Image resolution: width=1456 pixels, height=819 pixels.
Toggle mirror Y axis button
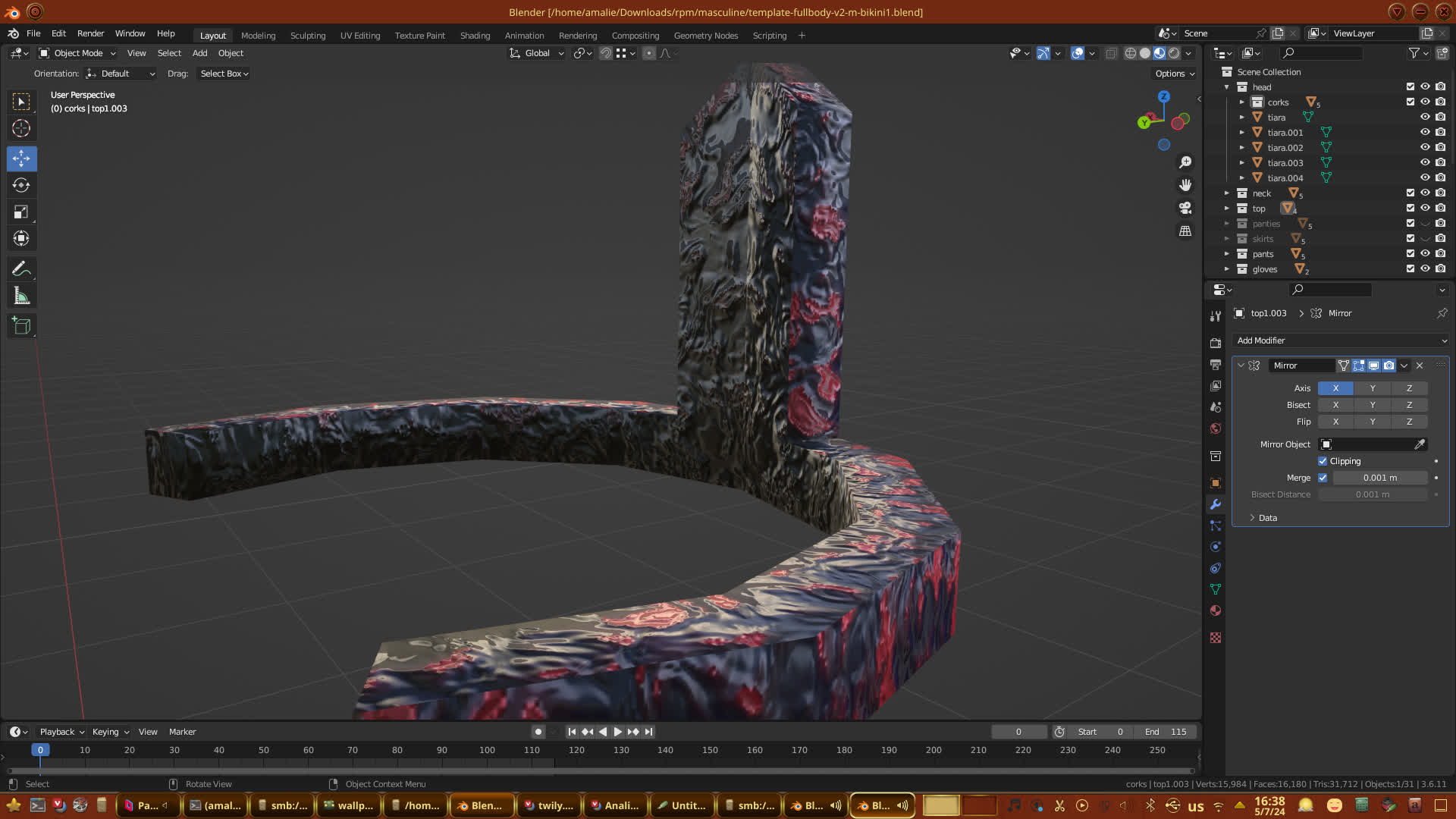[x=1372, y=388]
